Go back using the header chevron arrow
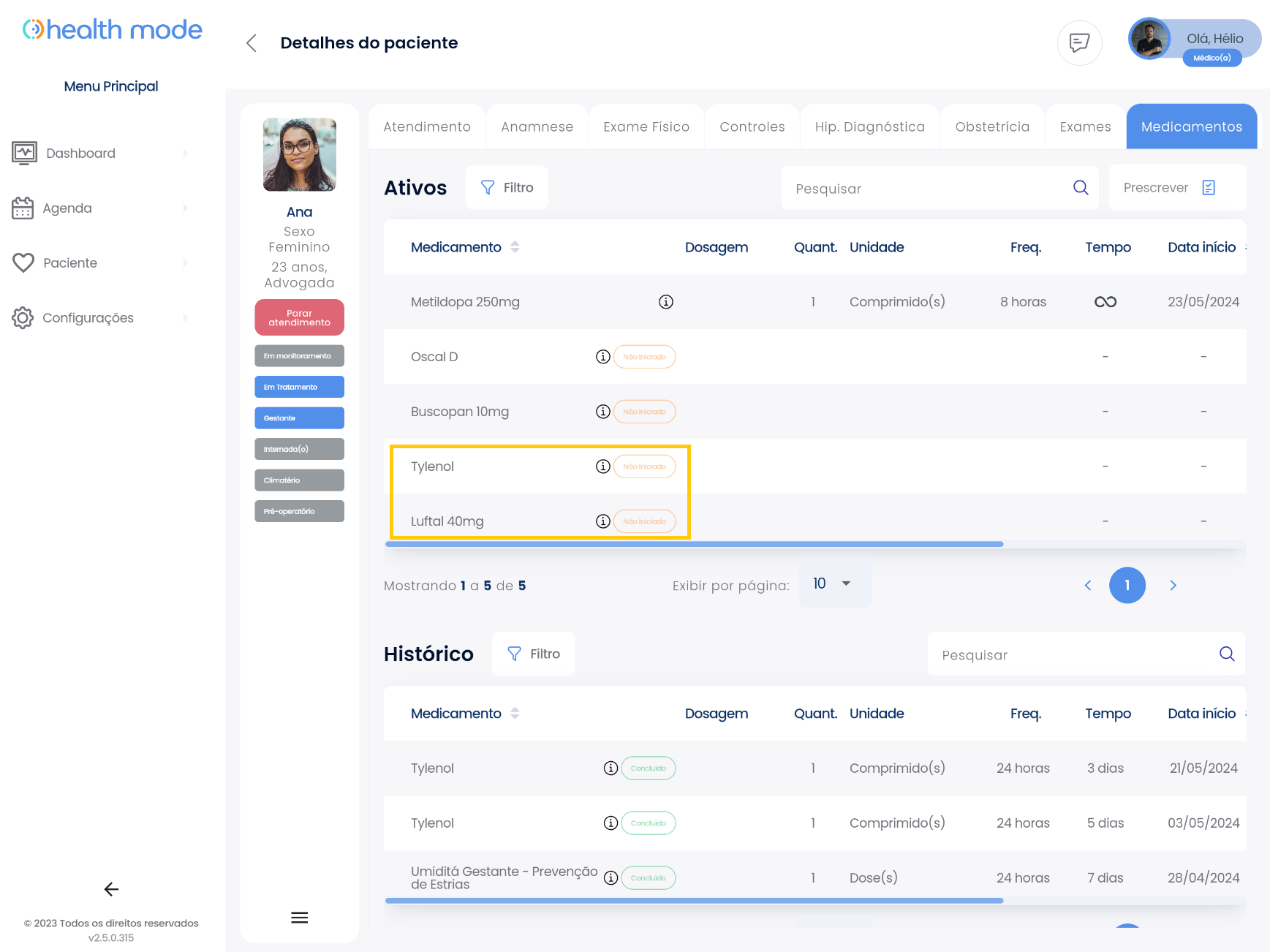 click(252, 43)
